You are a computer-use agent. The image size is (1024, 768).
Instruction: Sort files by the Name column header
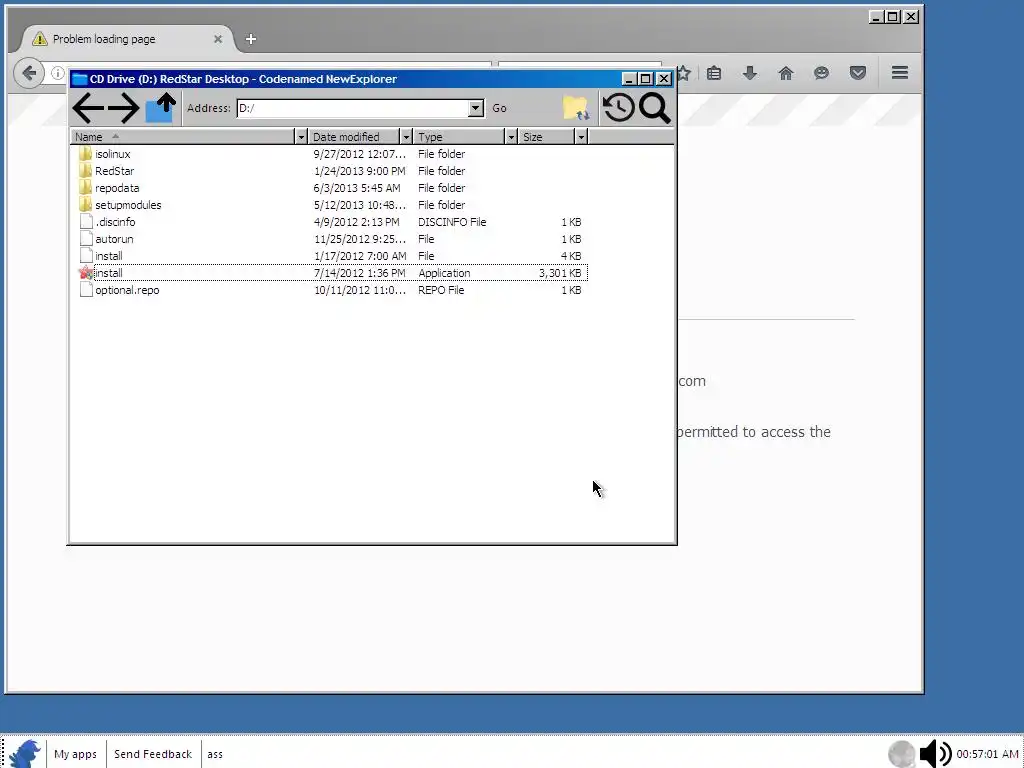[x=183, y=136]
